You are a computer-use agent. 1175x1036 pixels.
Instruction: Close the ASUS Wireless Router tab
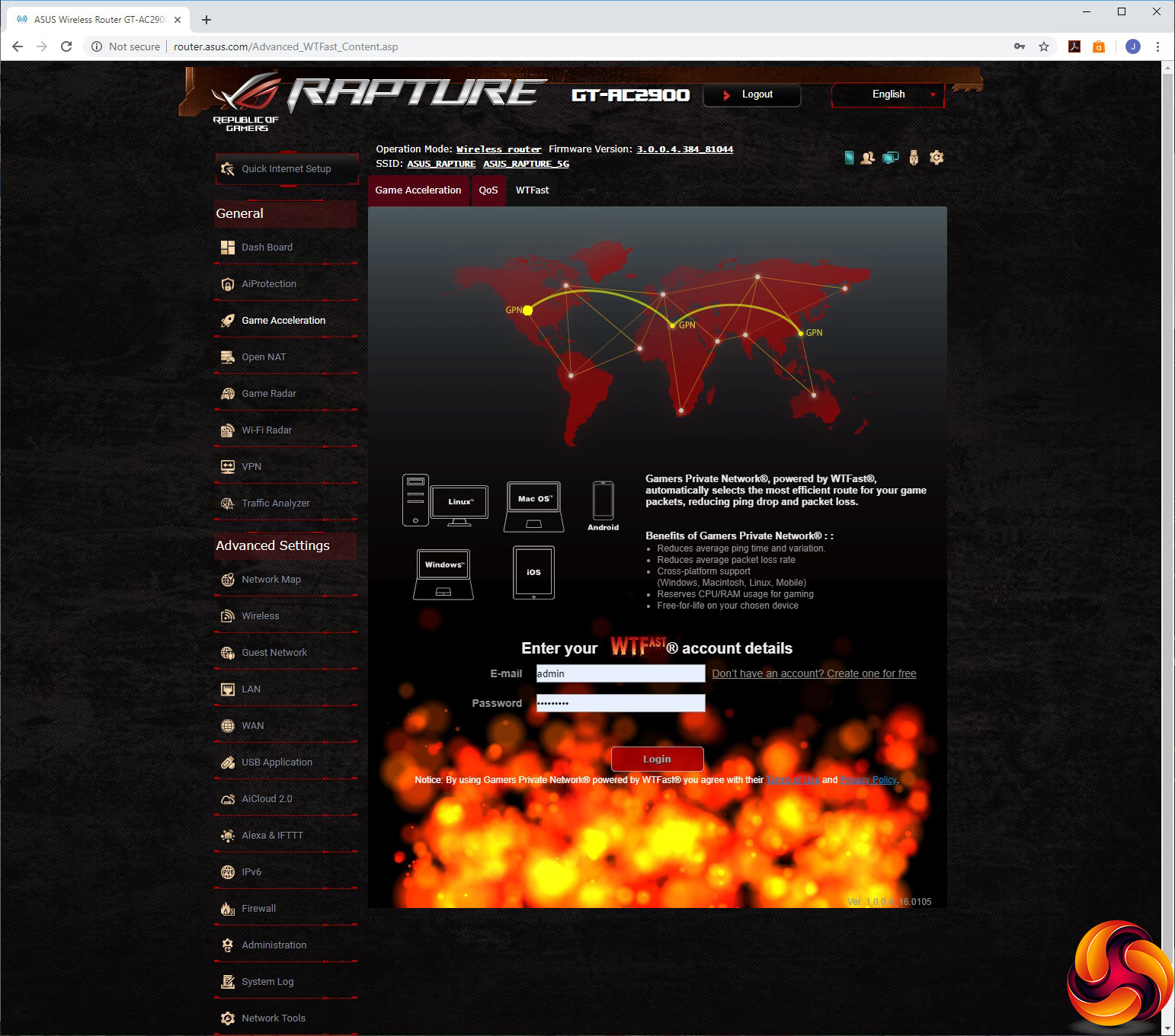point(178,20)
